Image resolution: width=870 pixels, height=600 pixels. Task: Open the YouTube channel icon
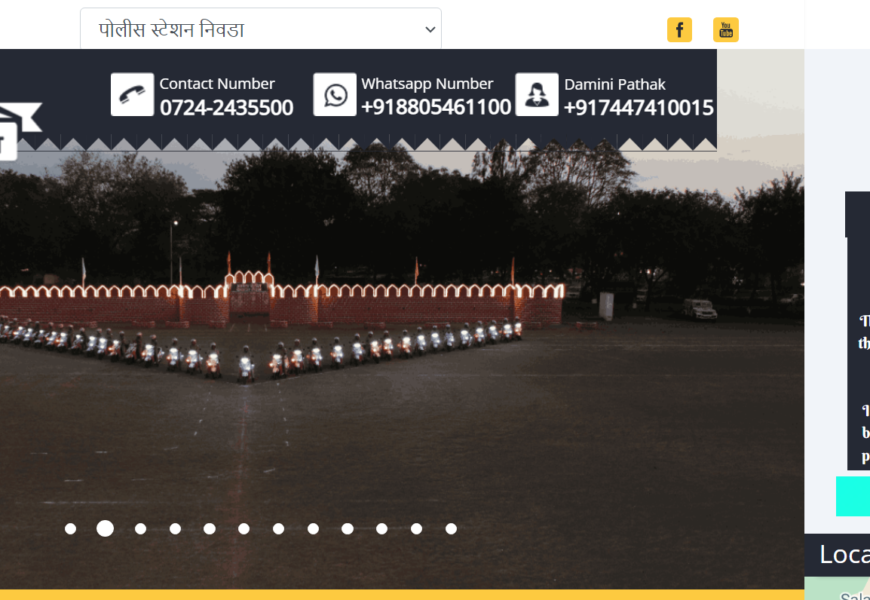(726, 30)
